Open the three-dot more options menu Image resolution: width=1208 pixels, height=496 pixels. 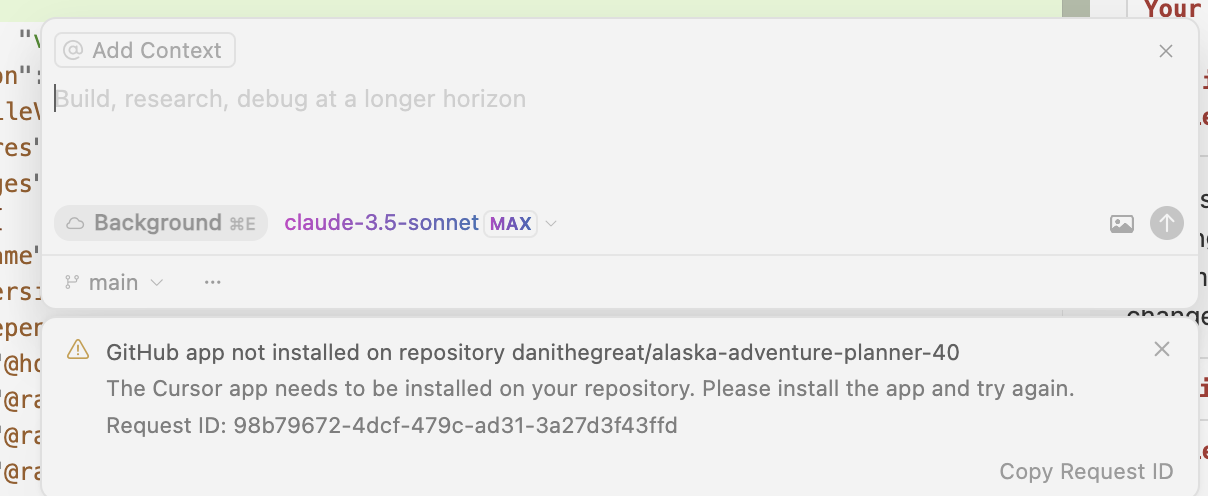pyautogui.click(x=212, y=283)
